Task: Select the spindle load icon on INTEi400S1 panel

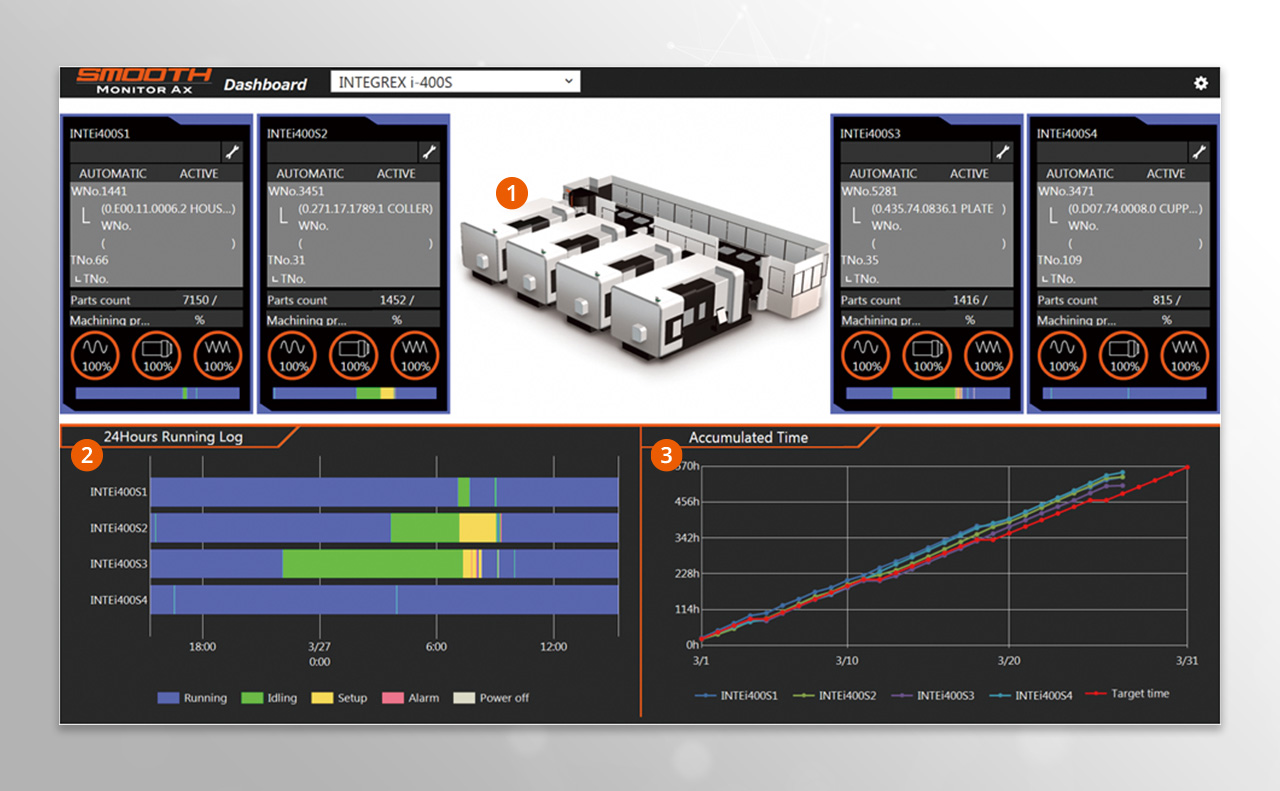Action: (95, 355)
